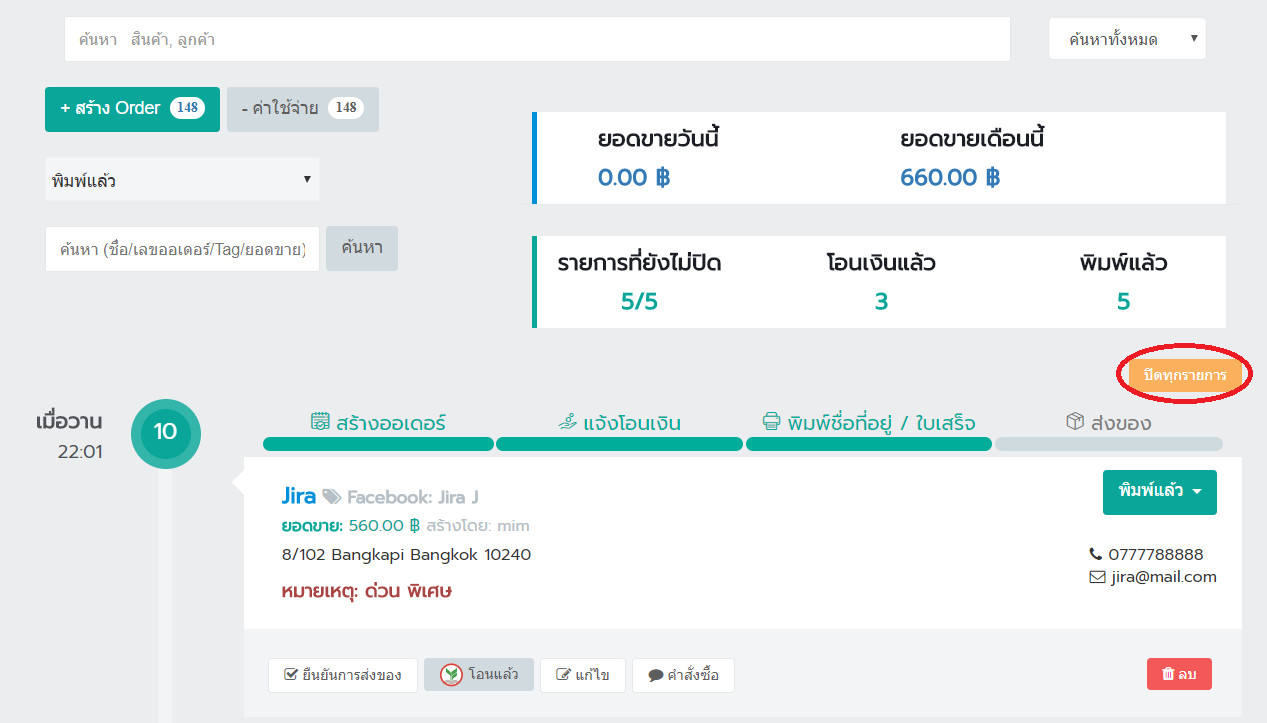Click the ส่งของ progress bar

[x=1108, y=444]
